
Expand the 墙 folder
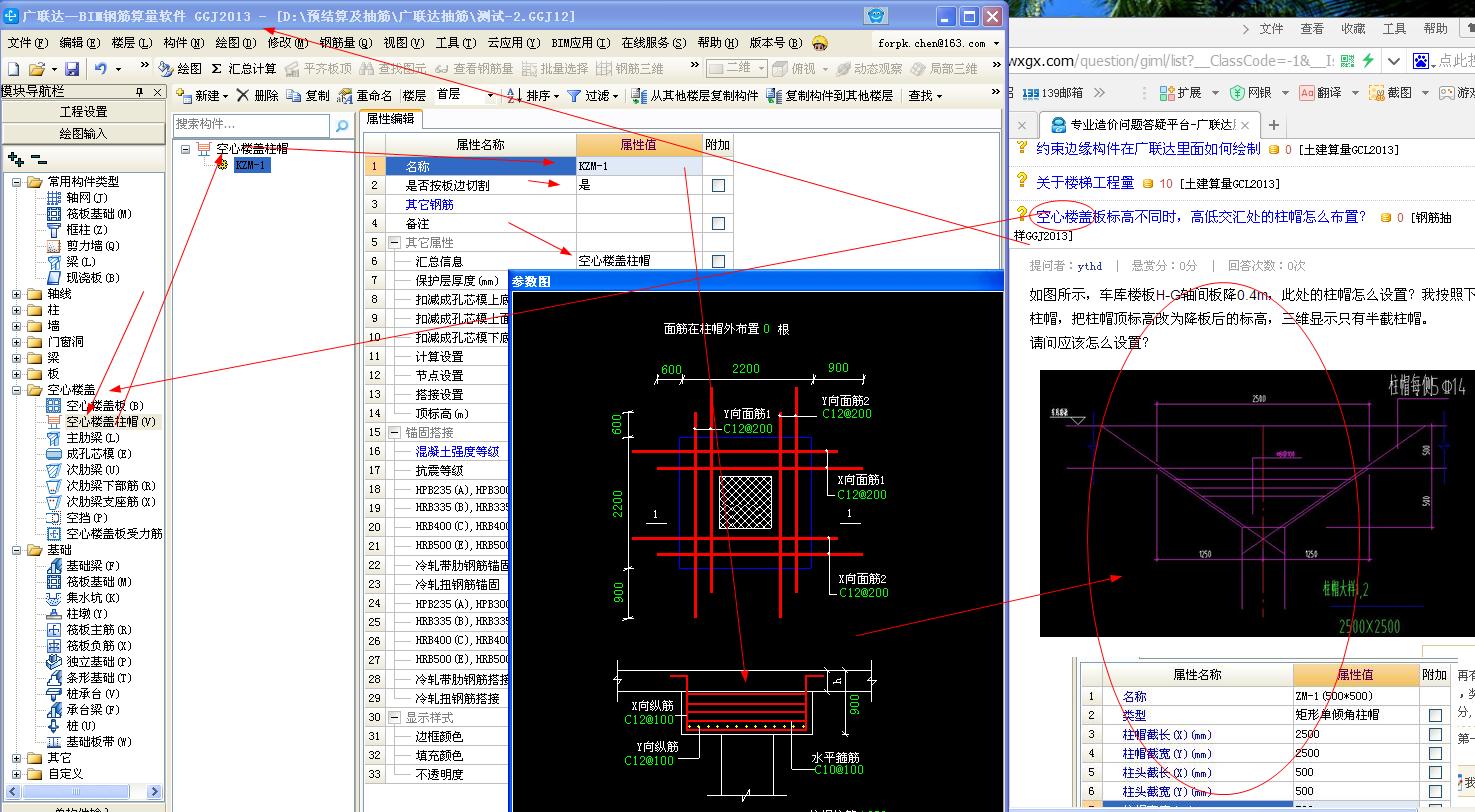tap(17, 326)
